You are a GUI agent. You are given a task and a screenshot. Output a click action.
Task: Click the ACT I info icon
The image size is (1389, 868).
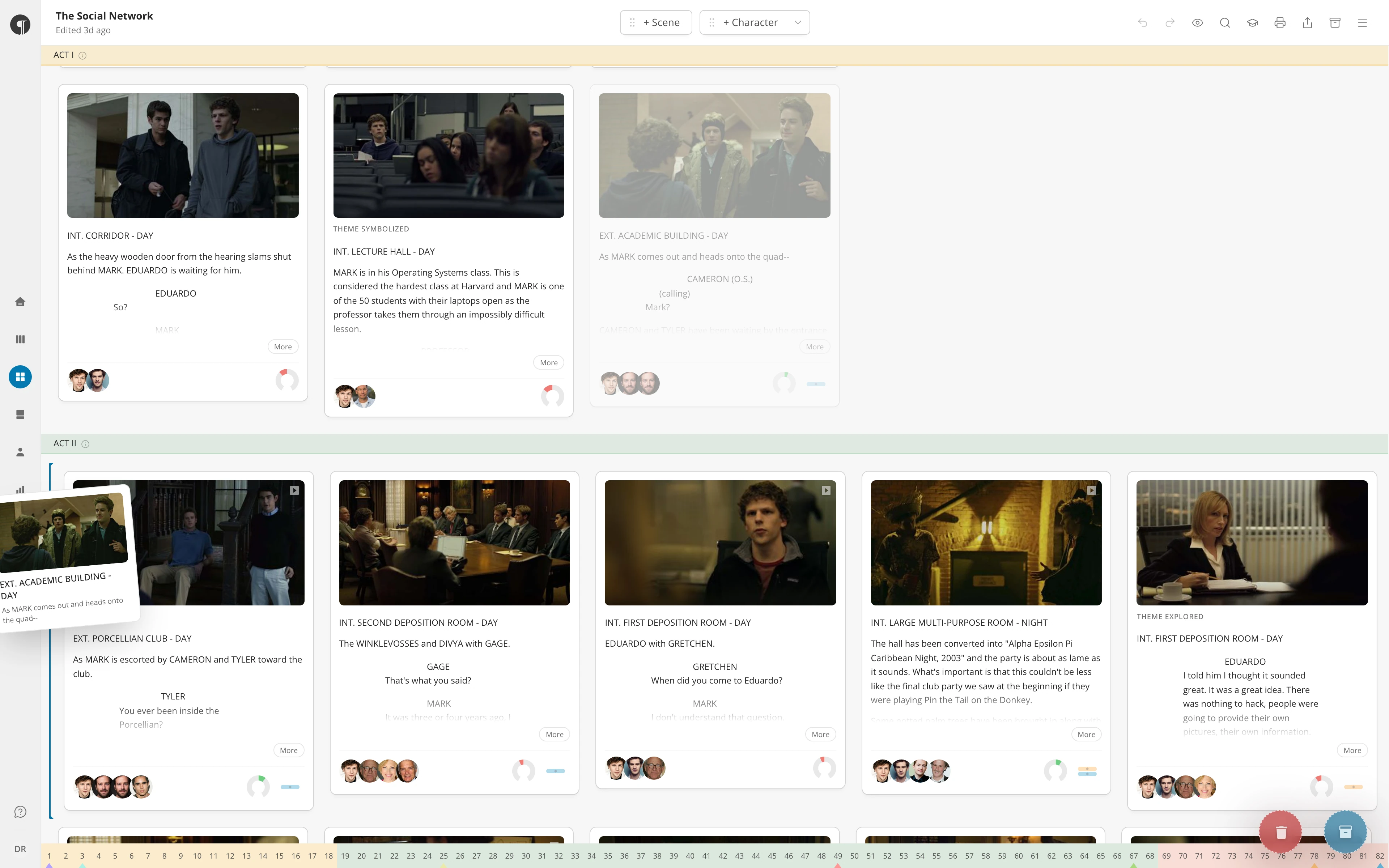click(82, 56)
